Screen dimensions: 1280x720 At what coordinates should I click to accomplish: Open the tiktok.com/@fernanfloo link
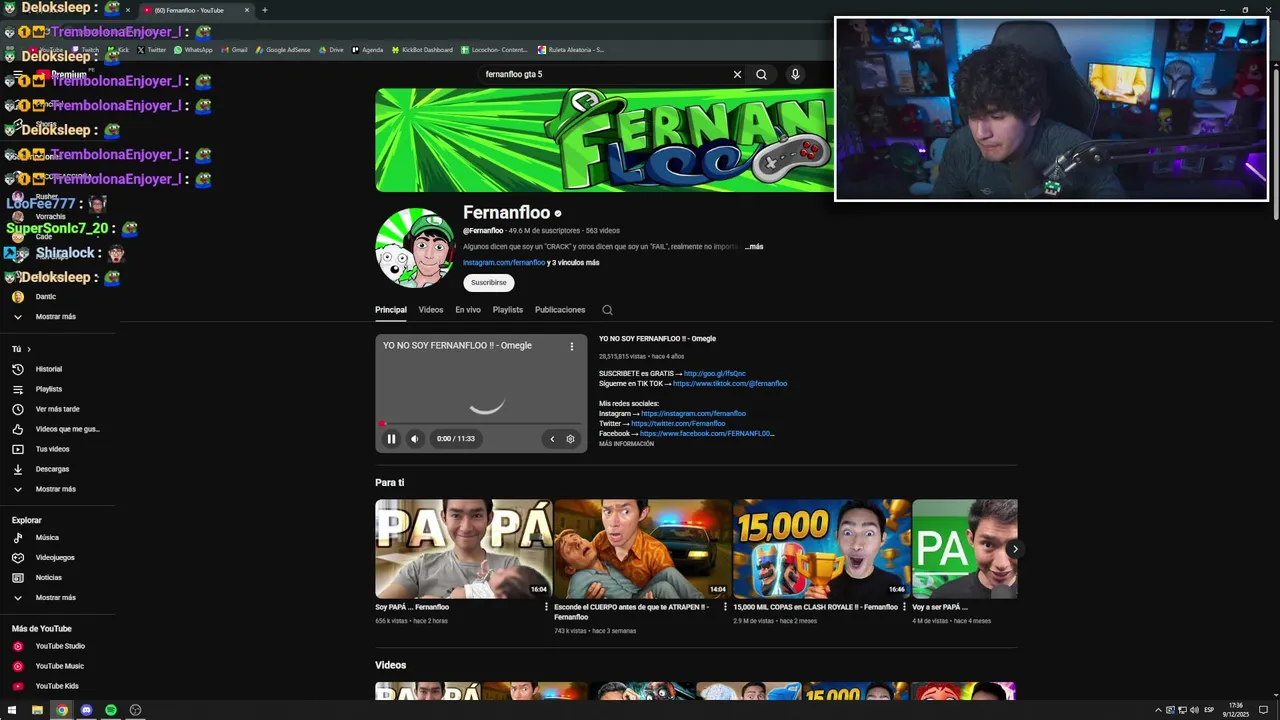730,384
